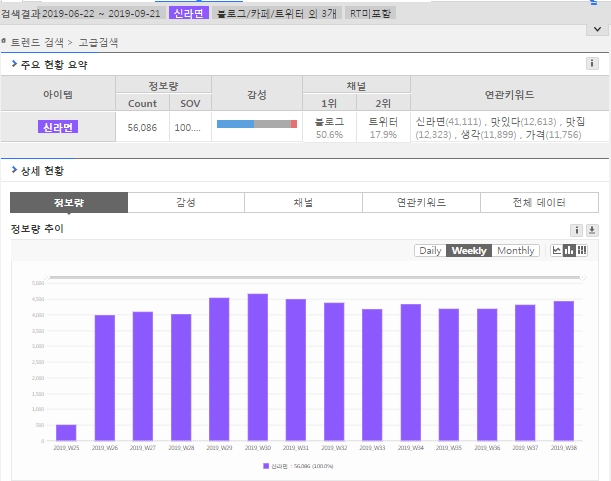
Task: Open the 감성 tab
Action: pos(186,202)
